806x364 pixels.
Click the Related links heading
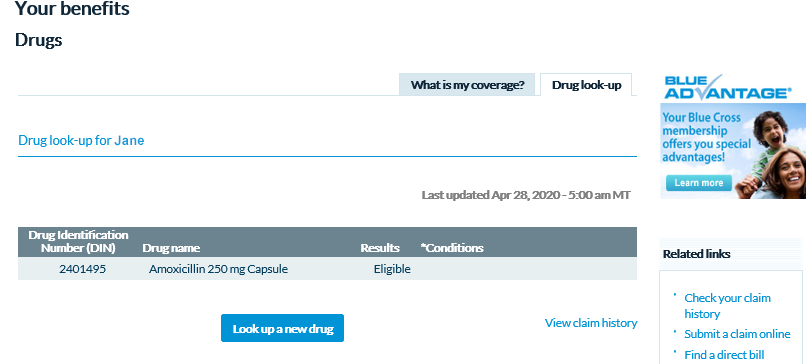(697, 254)
